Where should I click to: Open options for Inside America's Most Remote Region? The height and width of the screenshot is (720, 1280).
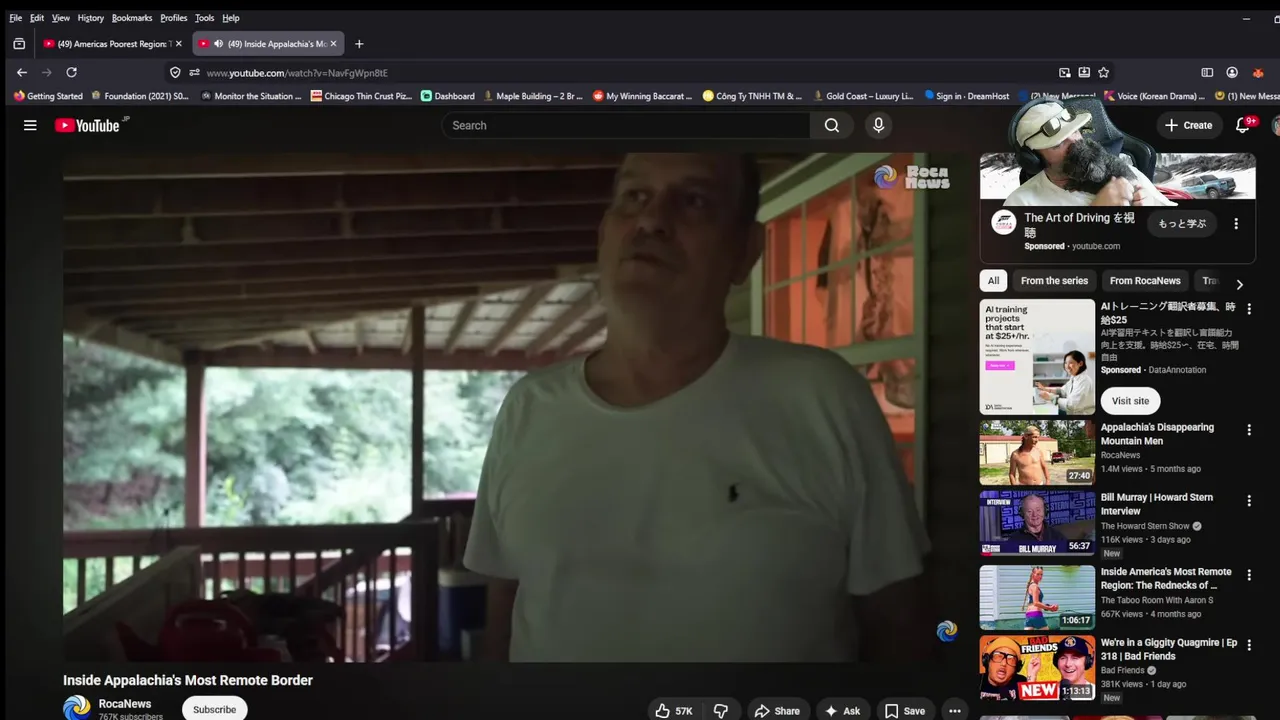click(1248, 575)
